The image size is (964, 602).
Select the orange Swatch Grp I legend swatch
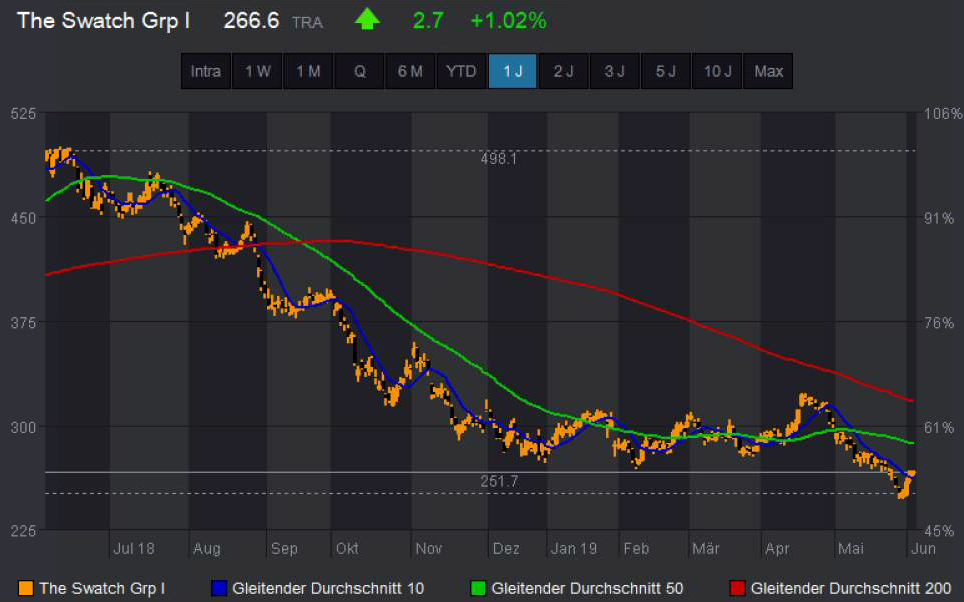(x=24, y=589)
